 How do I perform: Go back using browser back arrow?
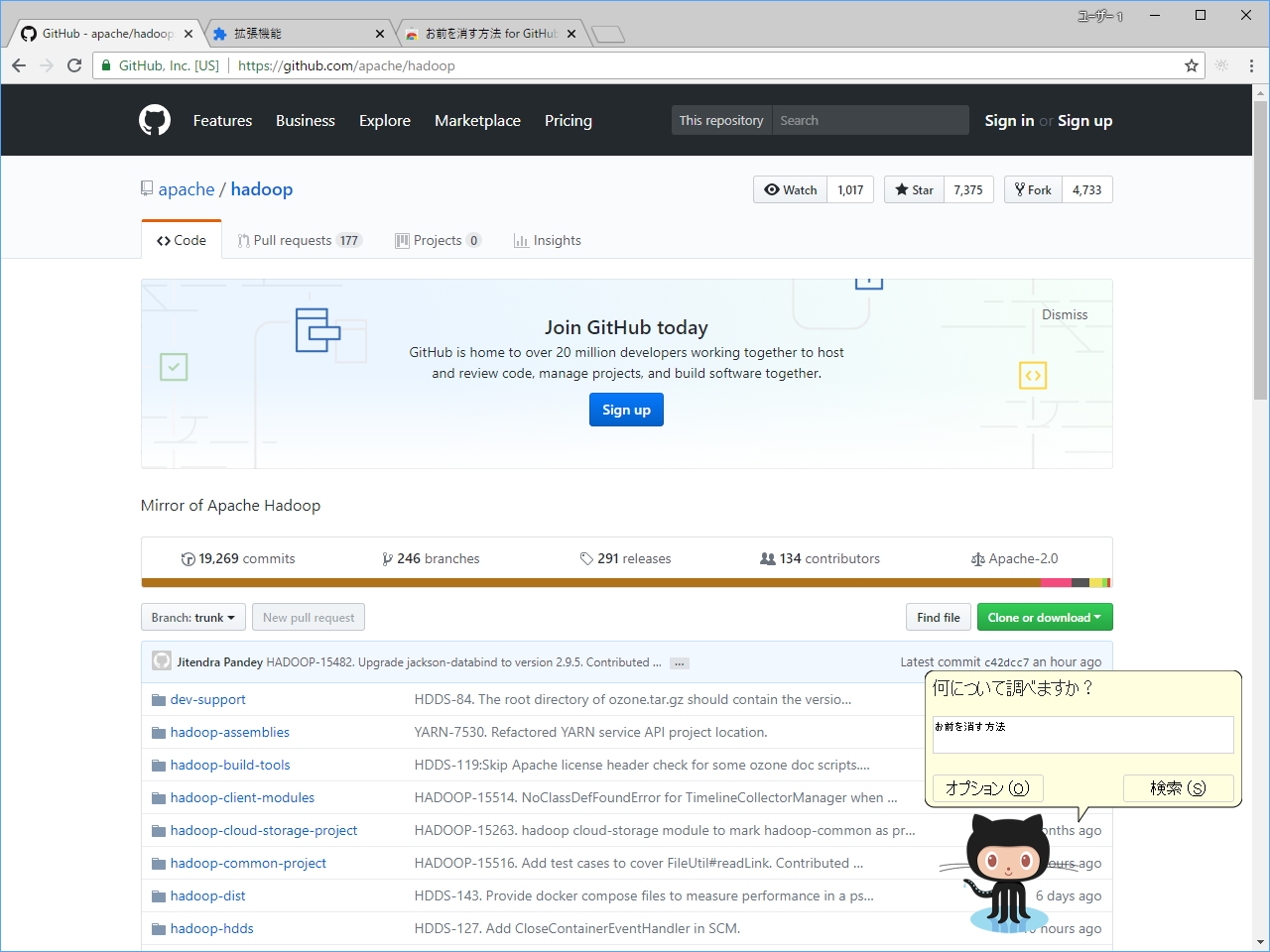[19, 65]
